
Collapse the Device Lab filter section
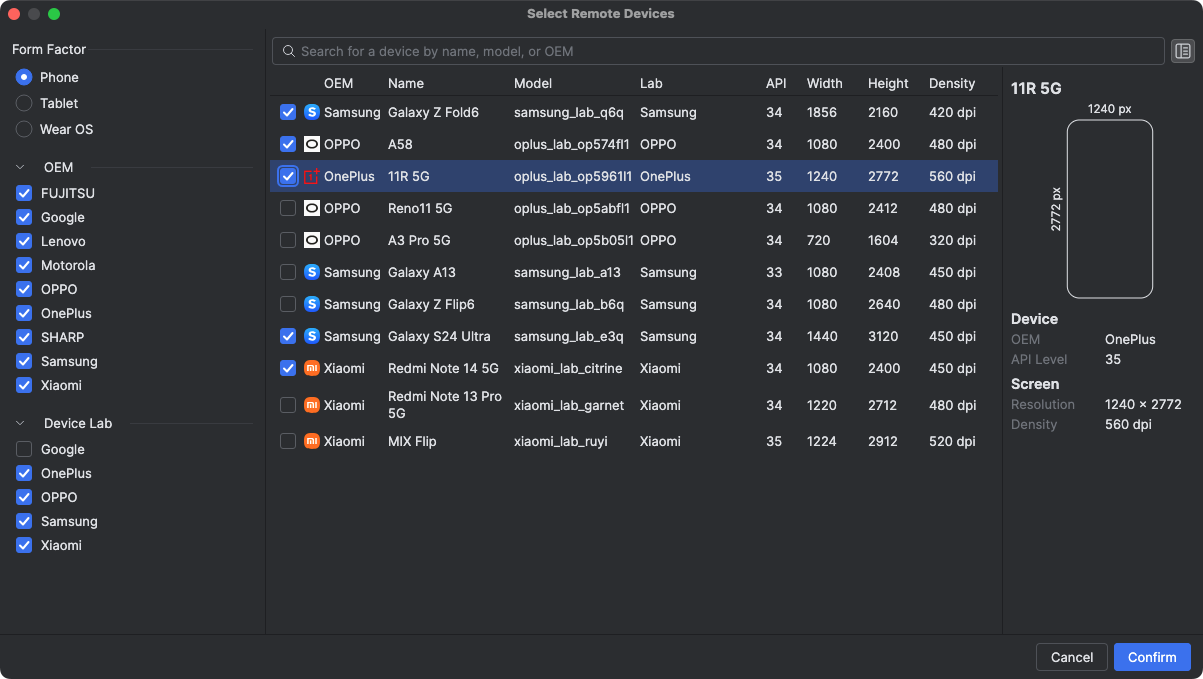pyautogui.click(x=20, y=423)
